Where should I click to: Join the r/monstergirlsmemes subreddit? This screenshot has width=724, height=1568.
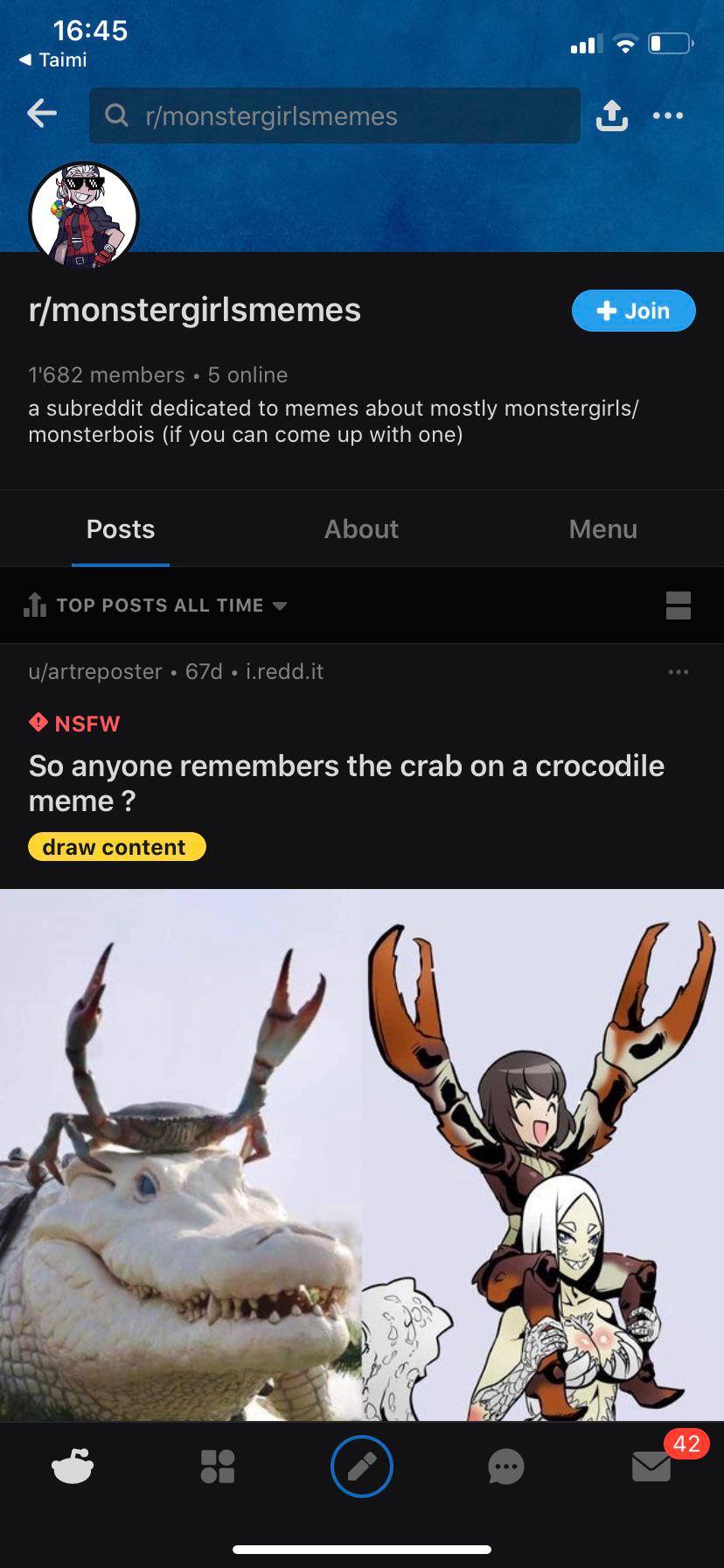pyautogui.click(x=633, y=311)
